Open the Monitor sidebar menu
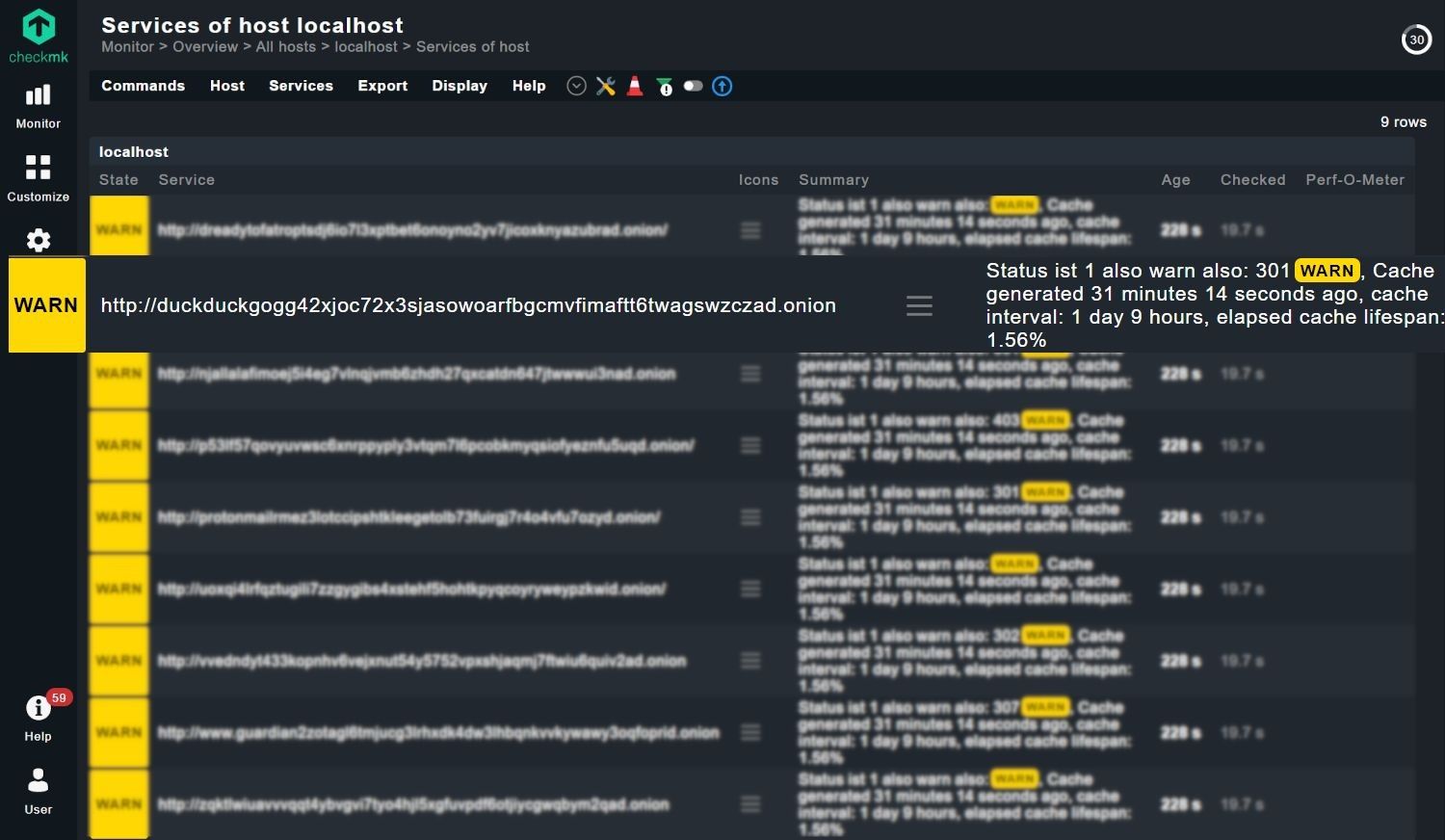Image resolution: width=1445 pixels, height=840 pixels. pos(39,106)
